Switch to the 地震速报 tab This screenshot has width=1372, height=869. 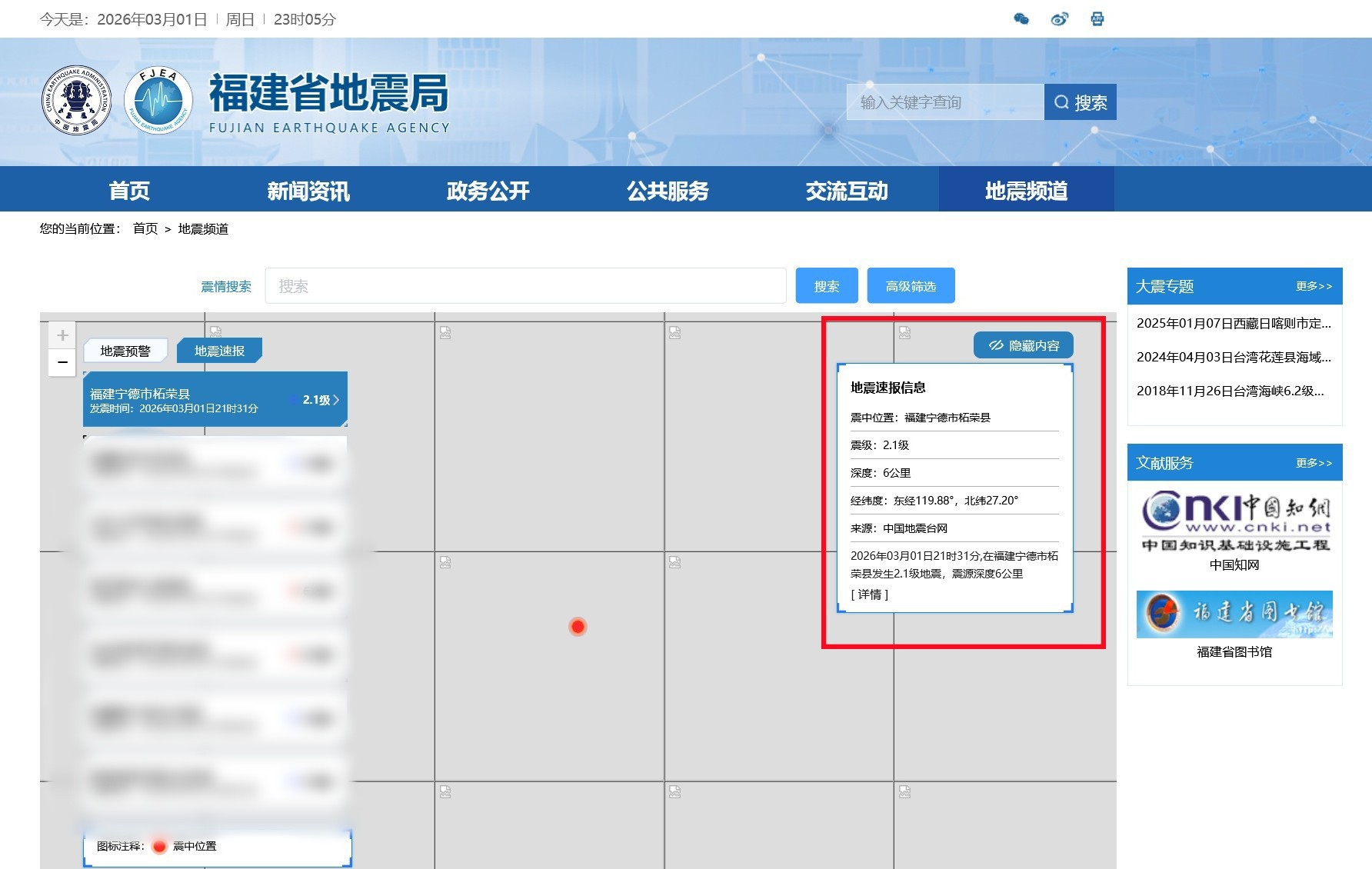(219, 351)
